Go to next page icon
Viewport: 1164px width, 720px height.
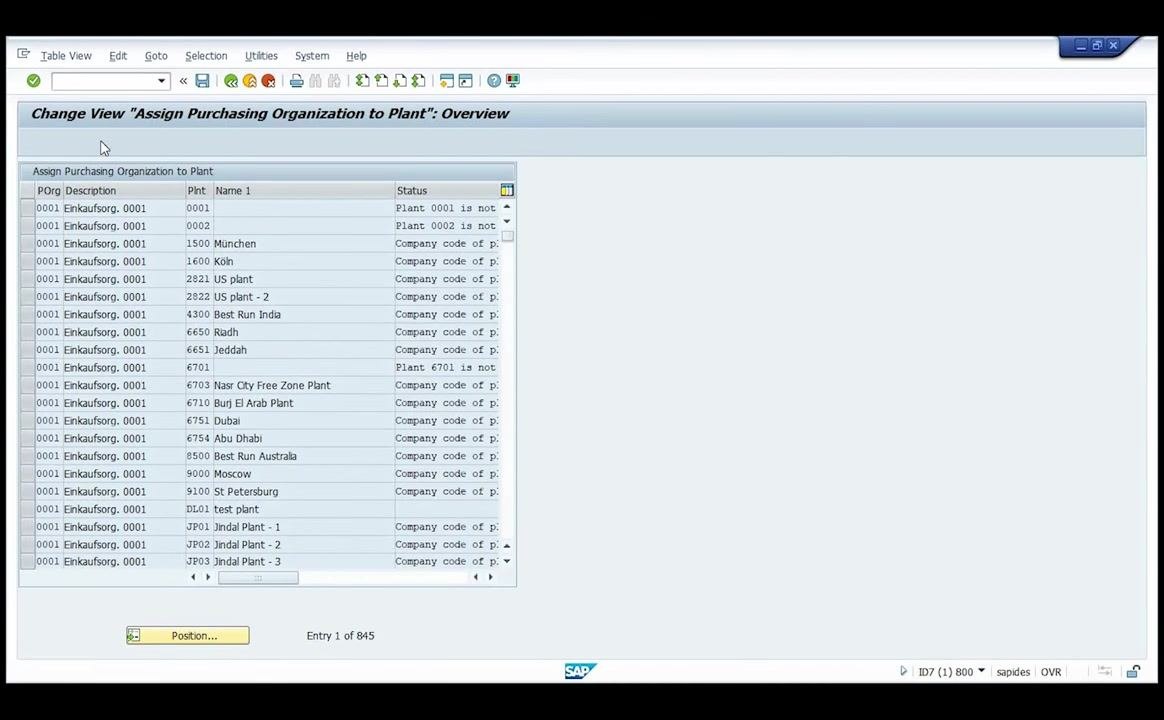click(x=399, y=80)
